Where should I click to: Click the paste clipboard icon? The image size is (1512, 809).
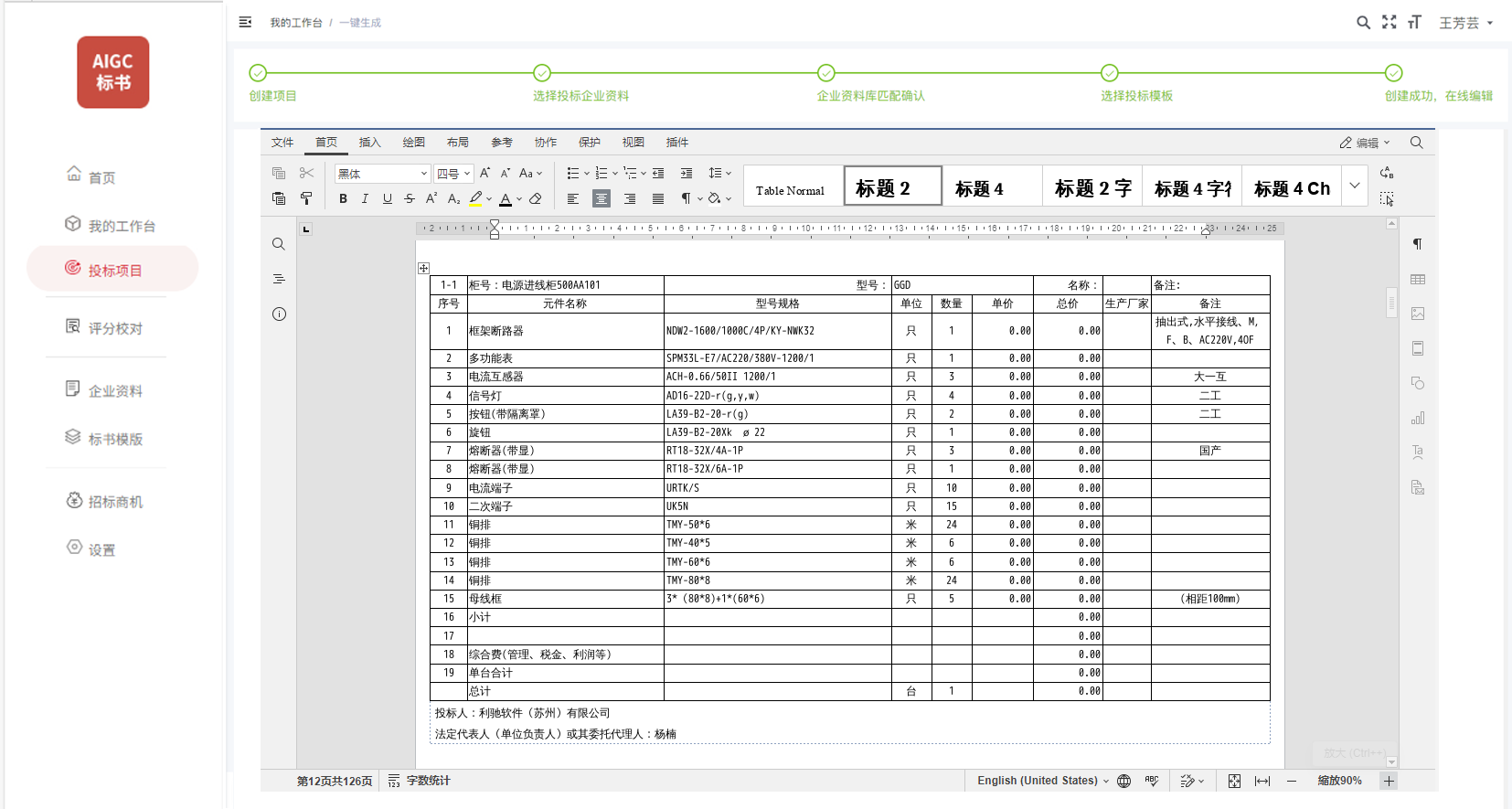pyautogui.click(x=279, y=198)
